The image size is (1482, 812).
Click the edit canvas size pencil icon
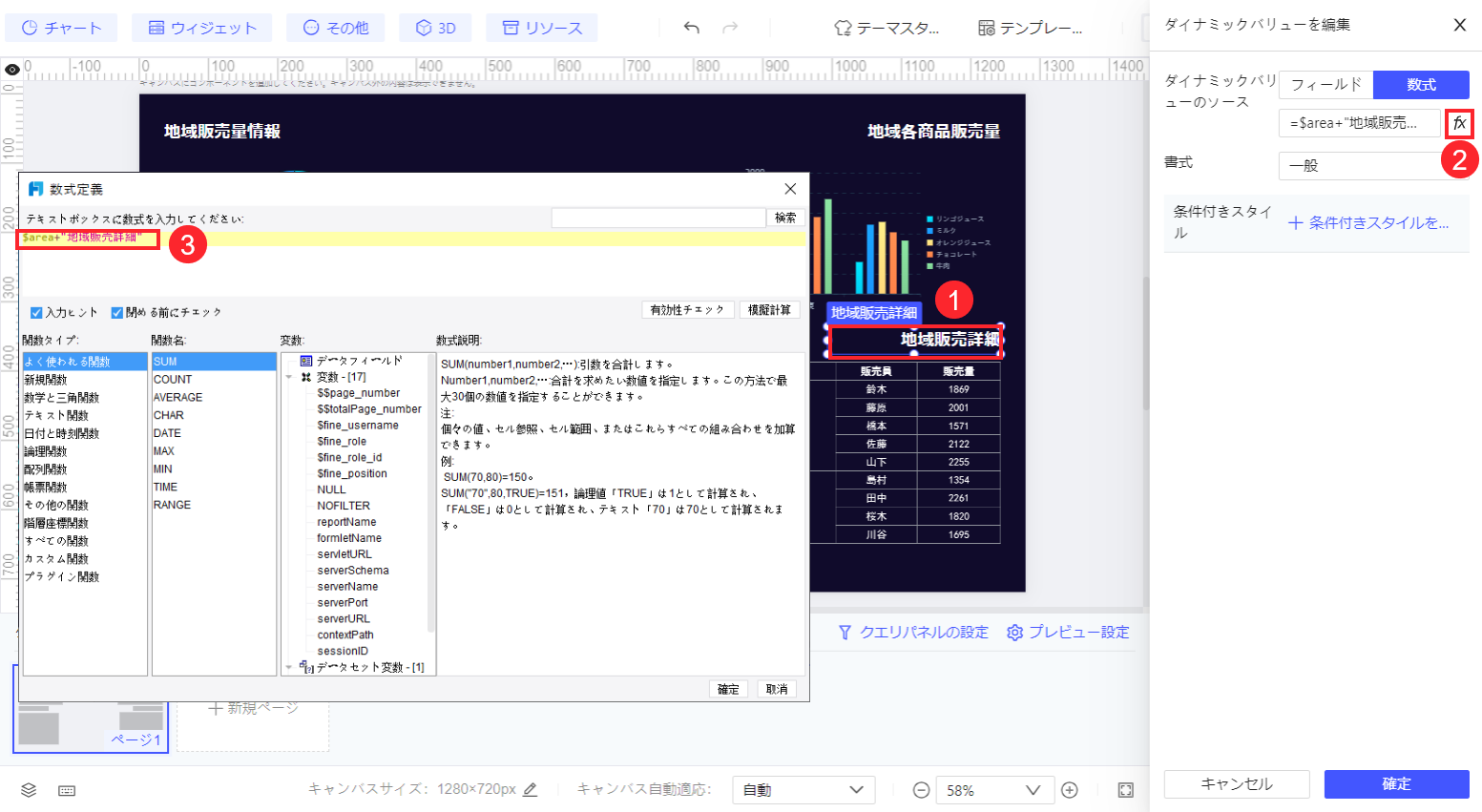[x=531, y=789]
